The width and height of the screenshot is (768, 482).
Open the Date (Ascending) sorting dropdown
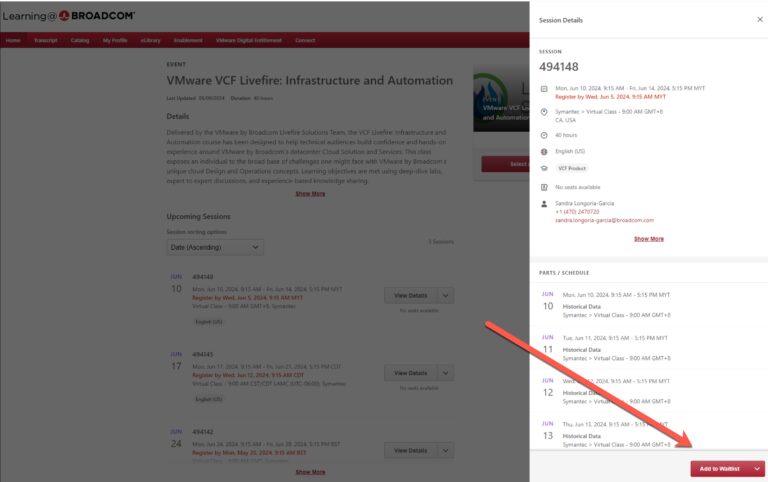click(215, 247)
